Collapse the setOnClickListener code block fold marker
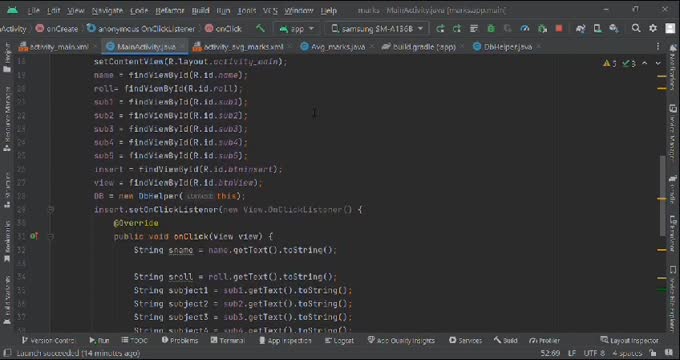The width and height of the screenshot is (680, 360). coord(51,210)
